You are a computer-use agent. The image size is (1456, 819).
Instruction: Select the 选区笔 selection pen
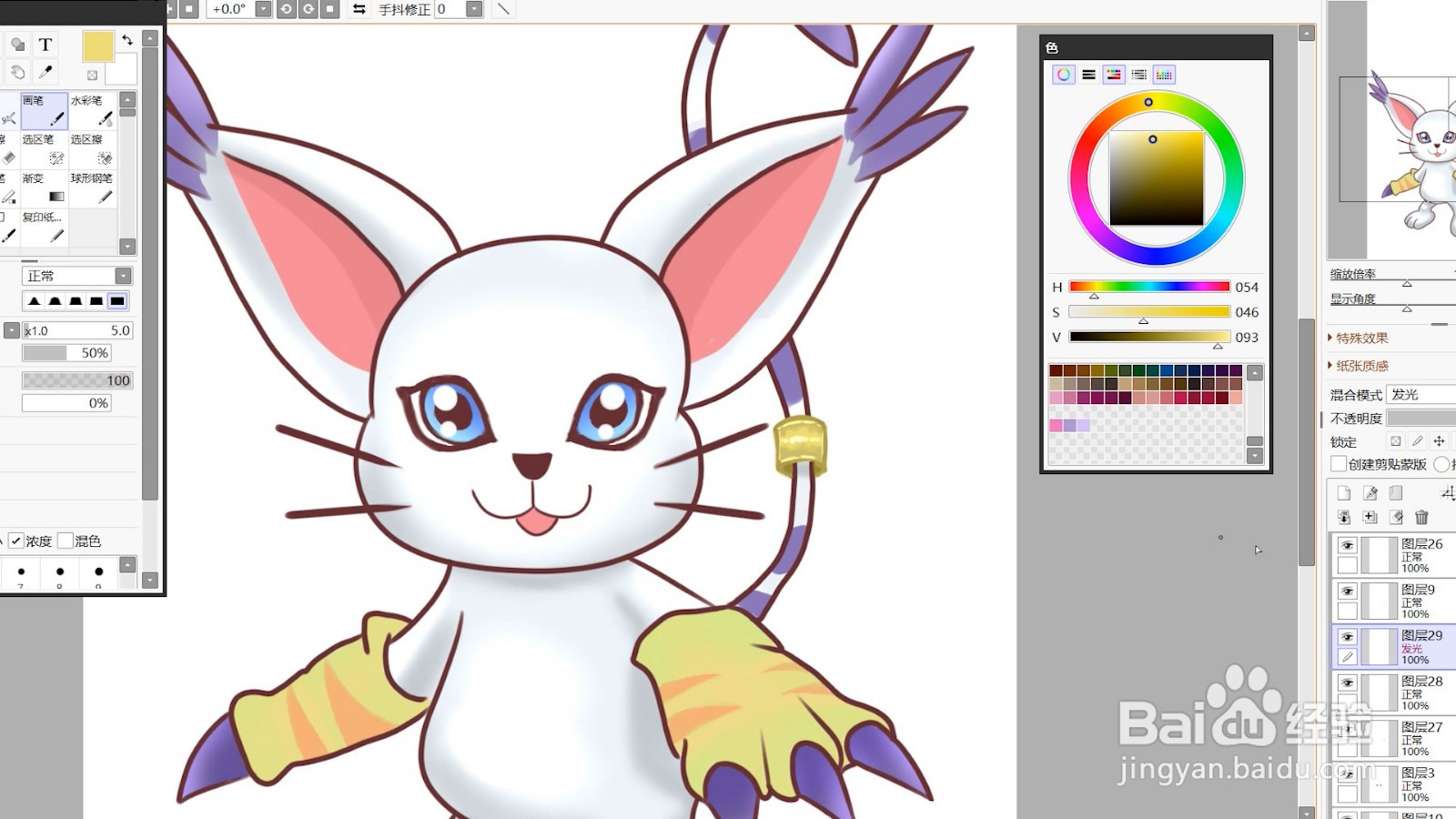pos(45,149)
